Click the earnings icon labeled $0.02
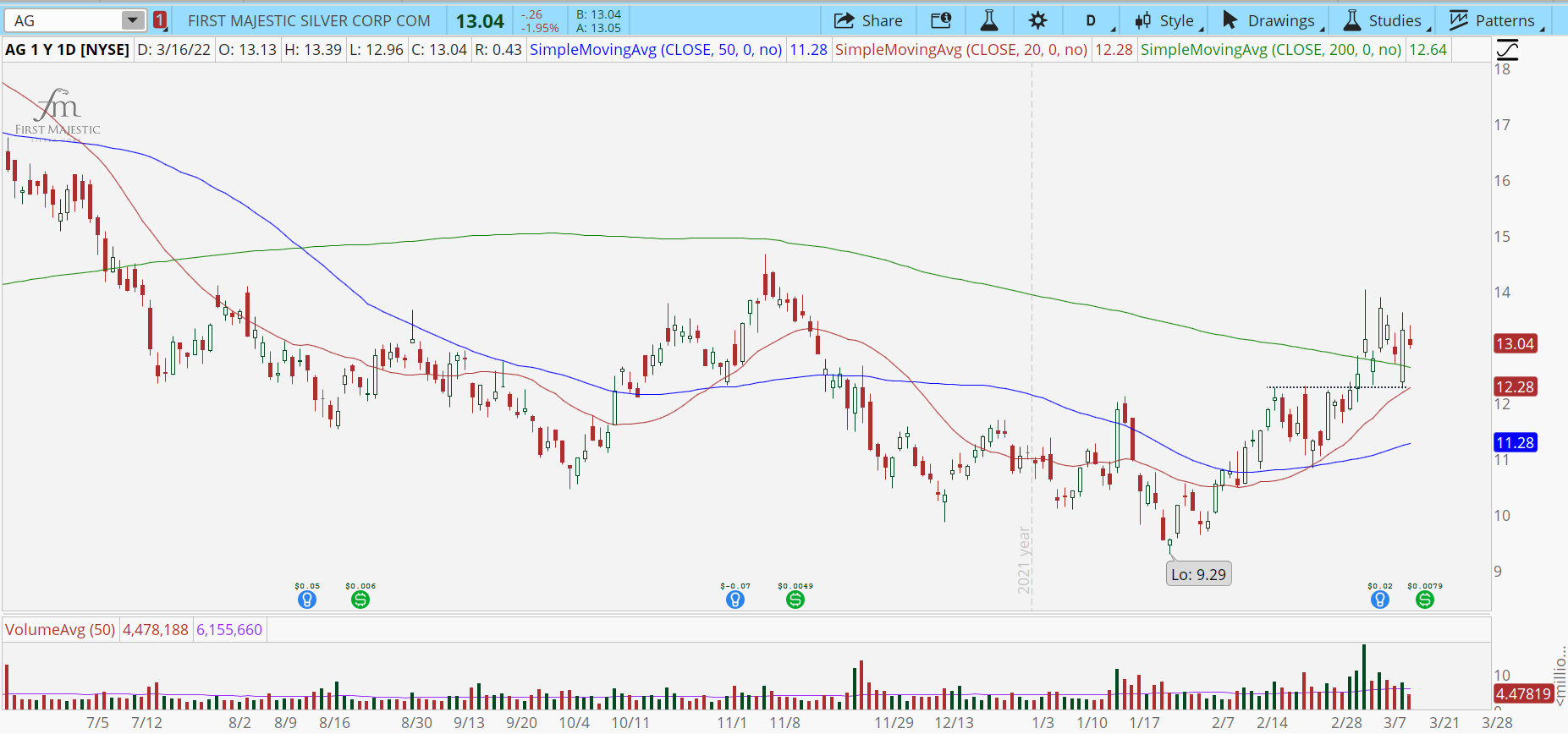The height and width of the screenshot is (734, 1568). coord(1380,600)
